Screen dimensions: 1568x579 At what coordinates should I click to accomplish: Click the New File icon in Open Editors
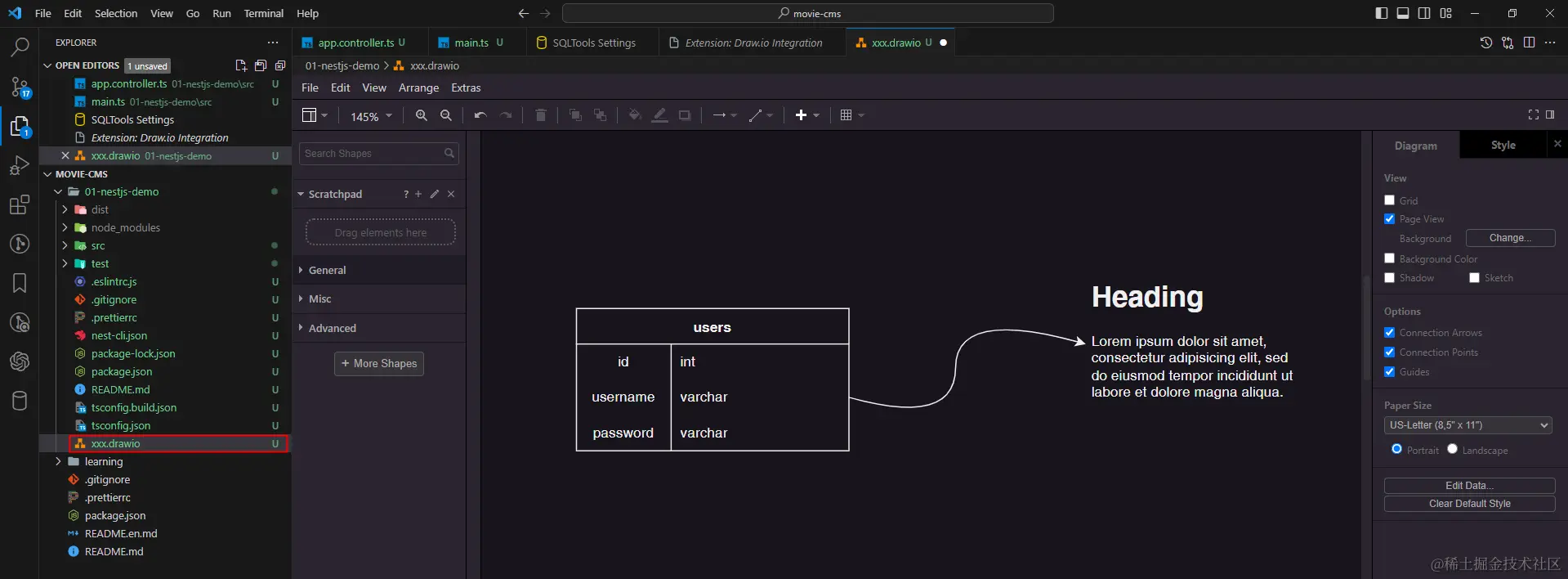click(x=240, y=65)
